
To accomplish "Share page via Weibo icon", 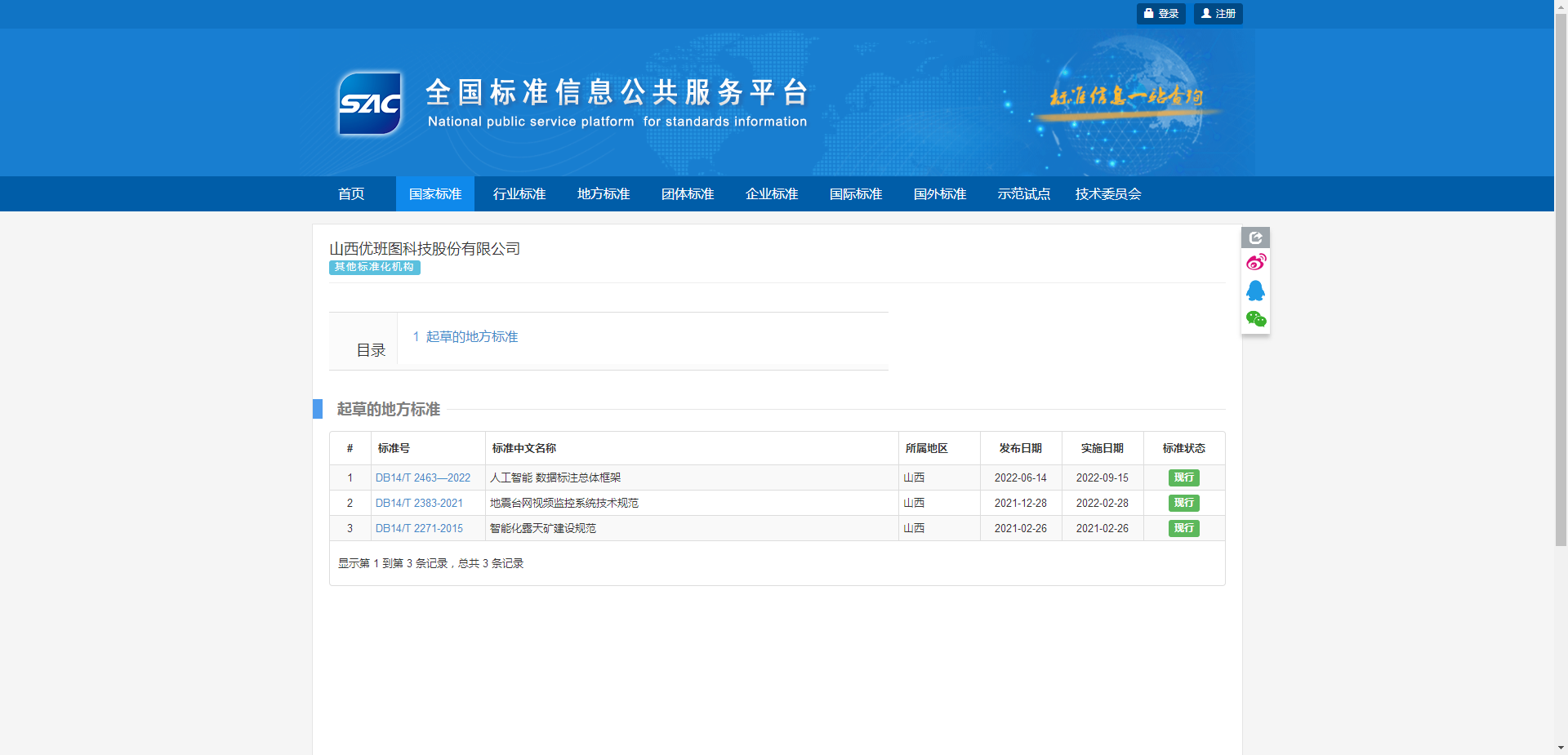I will (1255, 263).
